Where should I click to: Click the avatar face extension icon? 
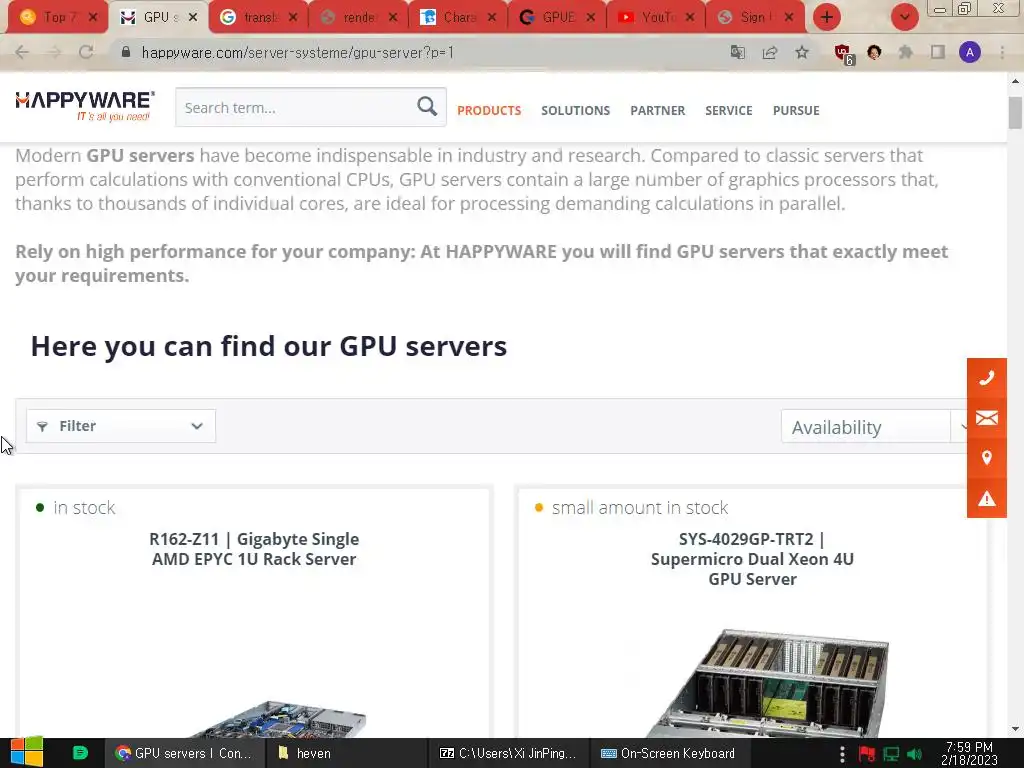tap(874, 52)
